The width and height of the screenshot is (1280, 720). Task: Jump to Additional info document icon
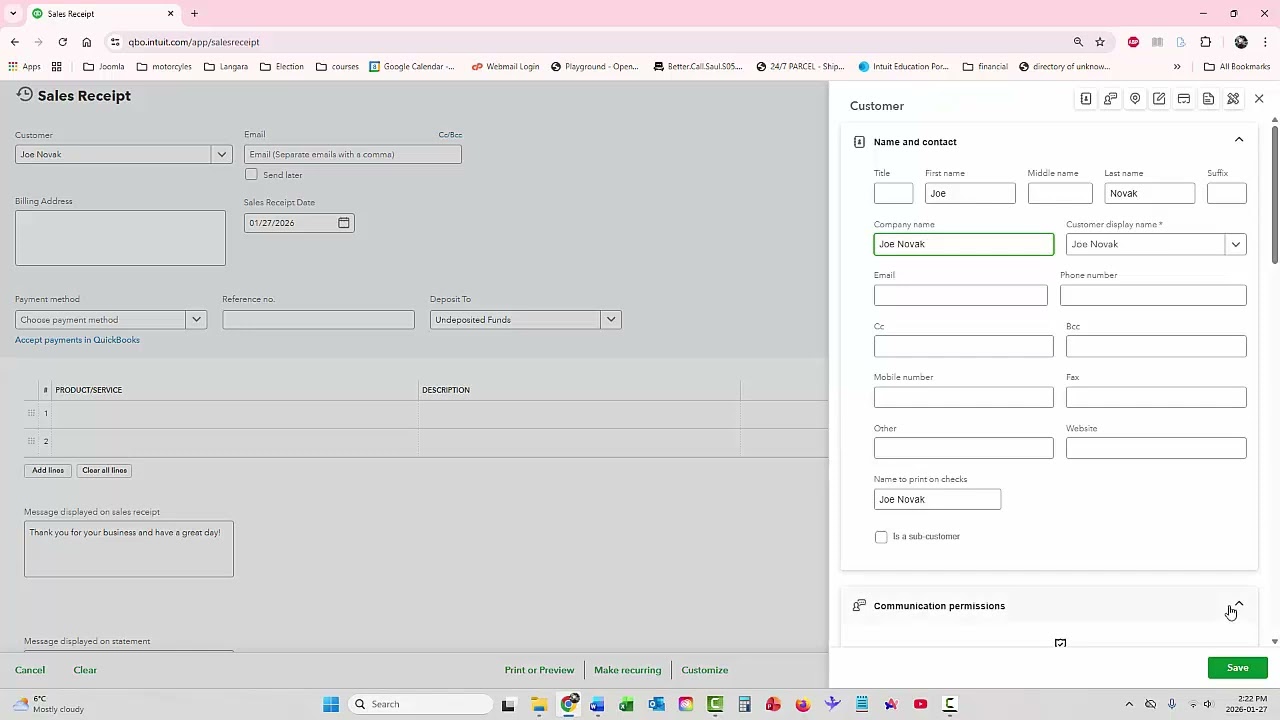coord(1208,99)
